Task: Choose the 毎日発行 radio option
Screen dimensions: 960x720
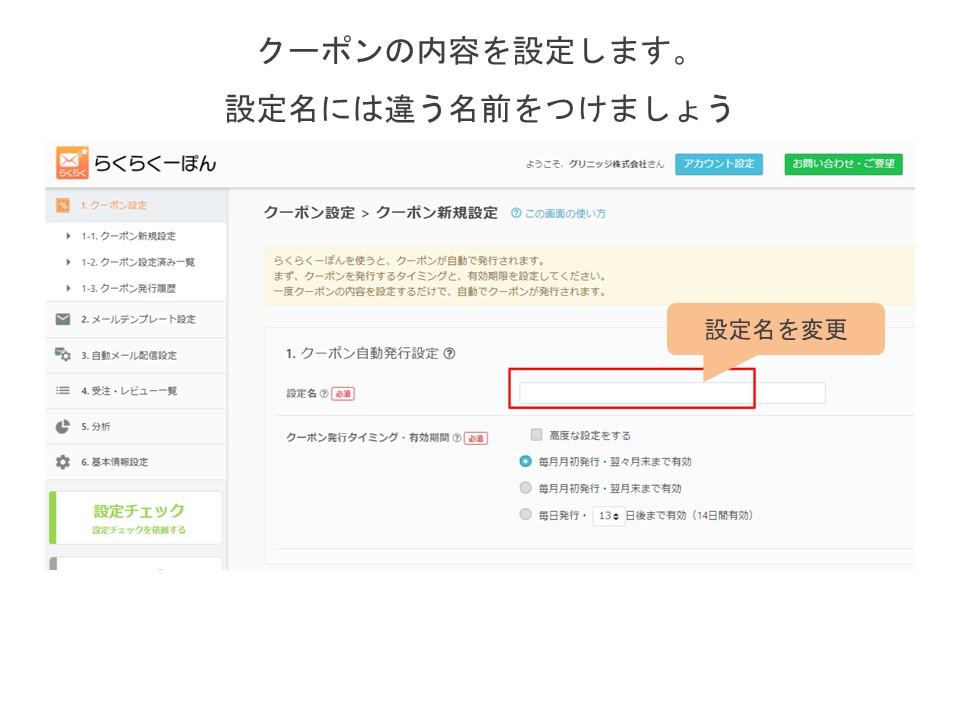Action: 526,515
